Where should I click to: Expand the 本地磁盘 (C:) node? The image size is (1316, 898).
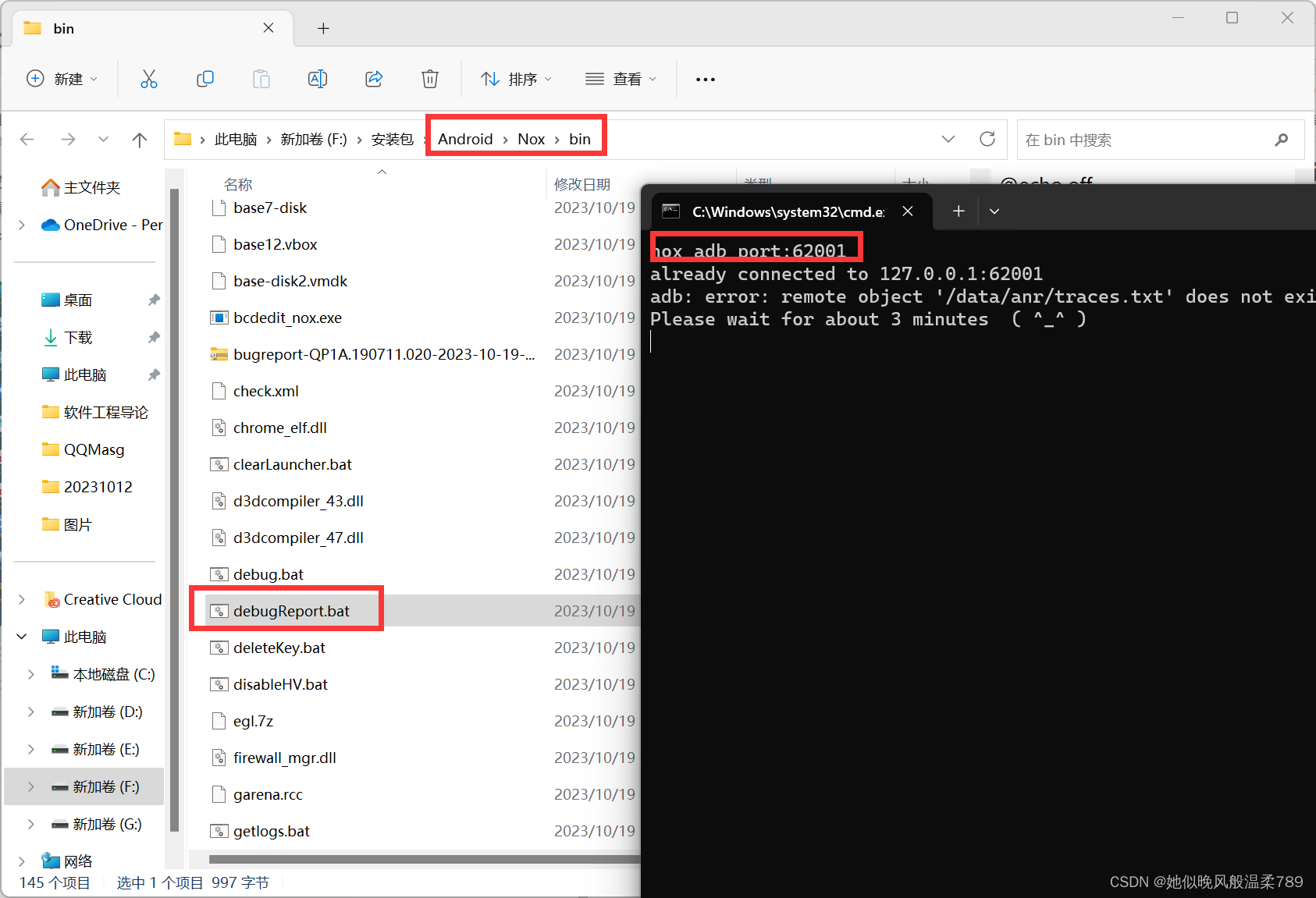[x=31, y=674]
